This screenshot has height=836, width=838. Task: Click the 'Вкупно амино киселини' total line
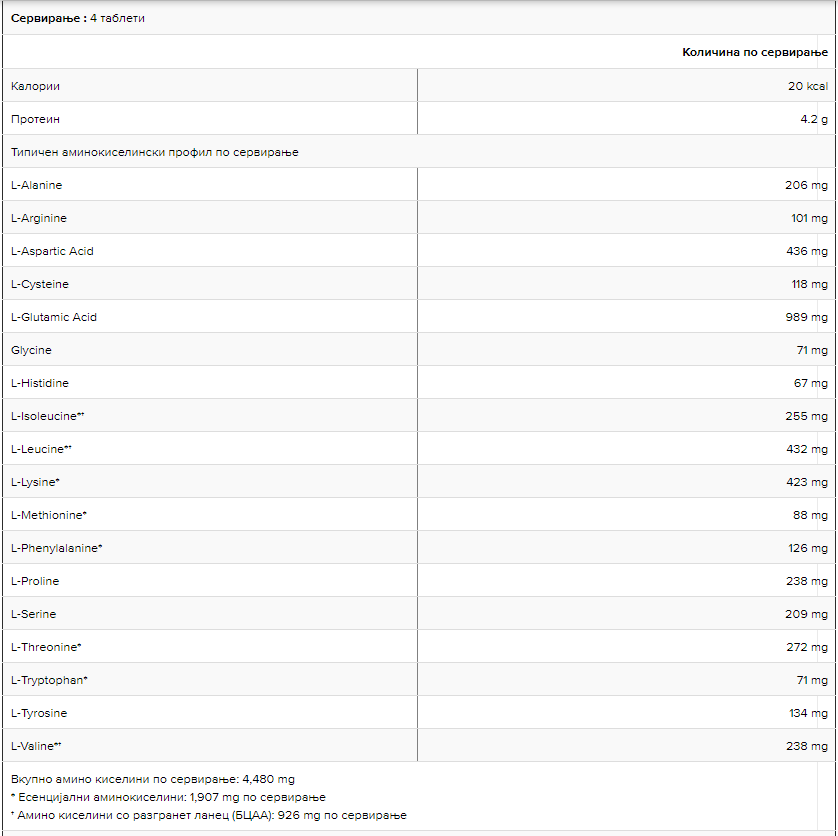tap(153, 779)
